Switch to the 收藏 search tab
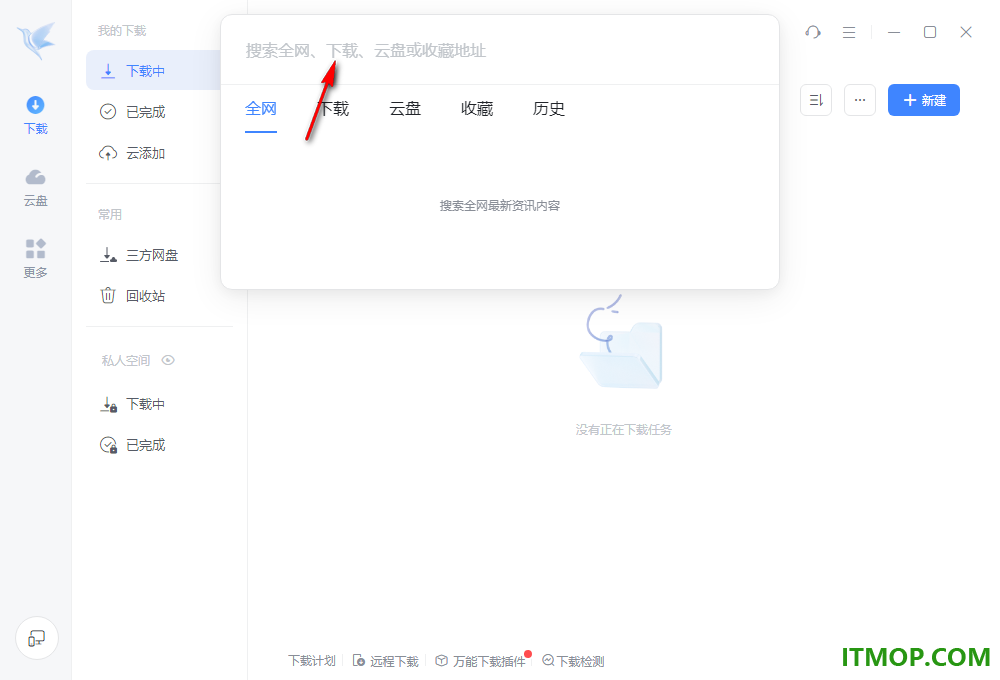This screenshot has width=1000, height=680. [x=477, y=109]
